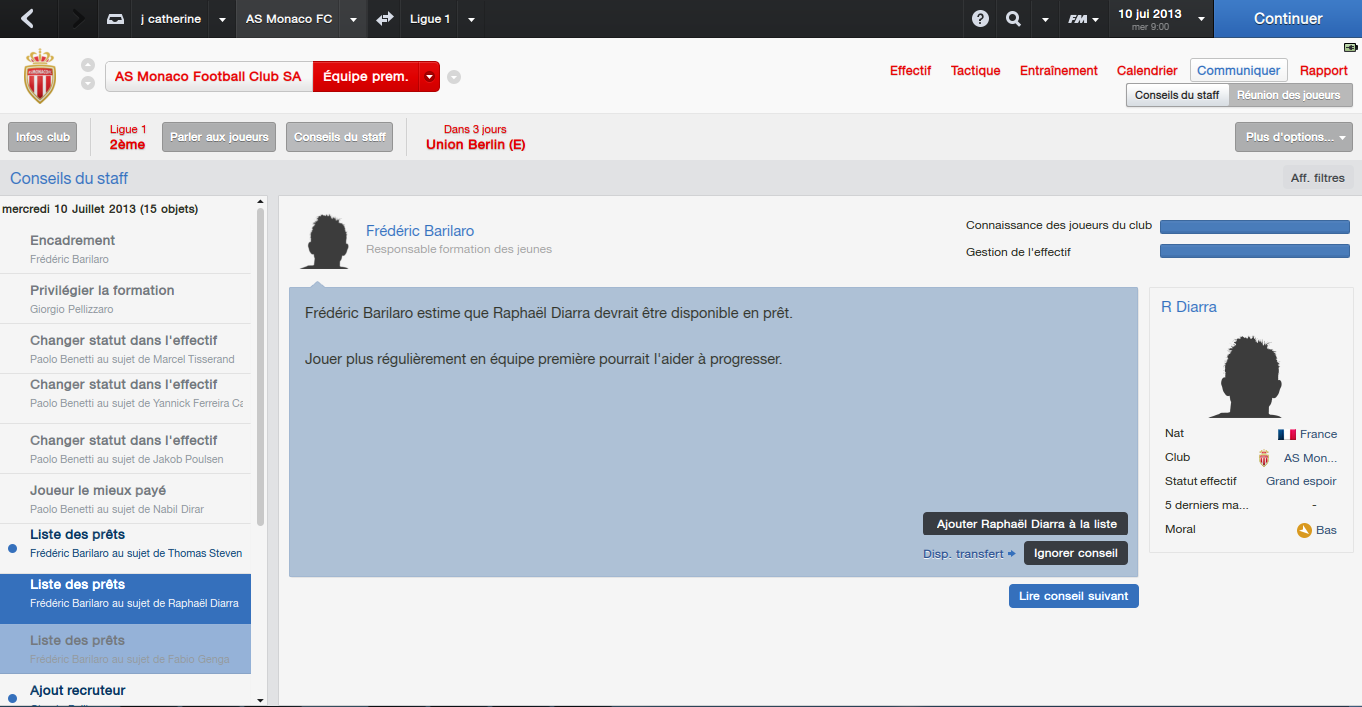
Task: Click the AS Monaco club crest
Action: [x=40, y=76]
